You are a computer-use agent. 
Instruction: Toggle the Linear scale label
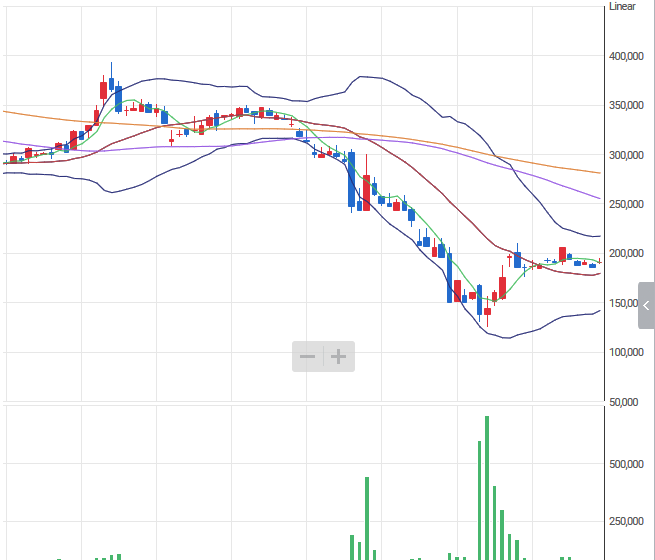[x=622, y=6]
